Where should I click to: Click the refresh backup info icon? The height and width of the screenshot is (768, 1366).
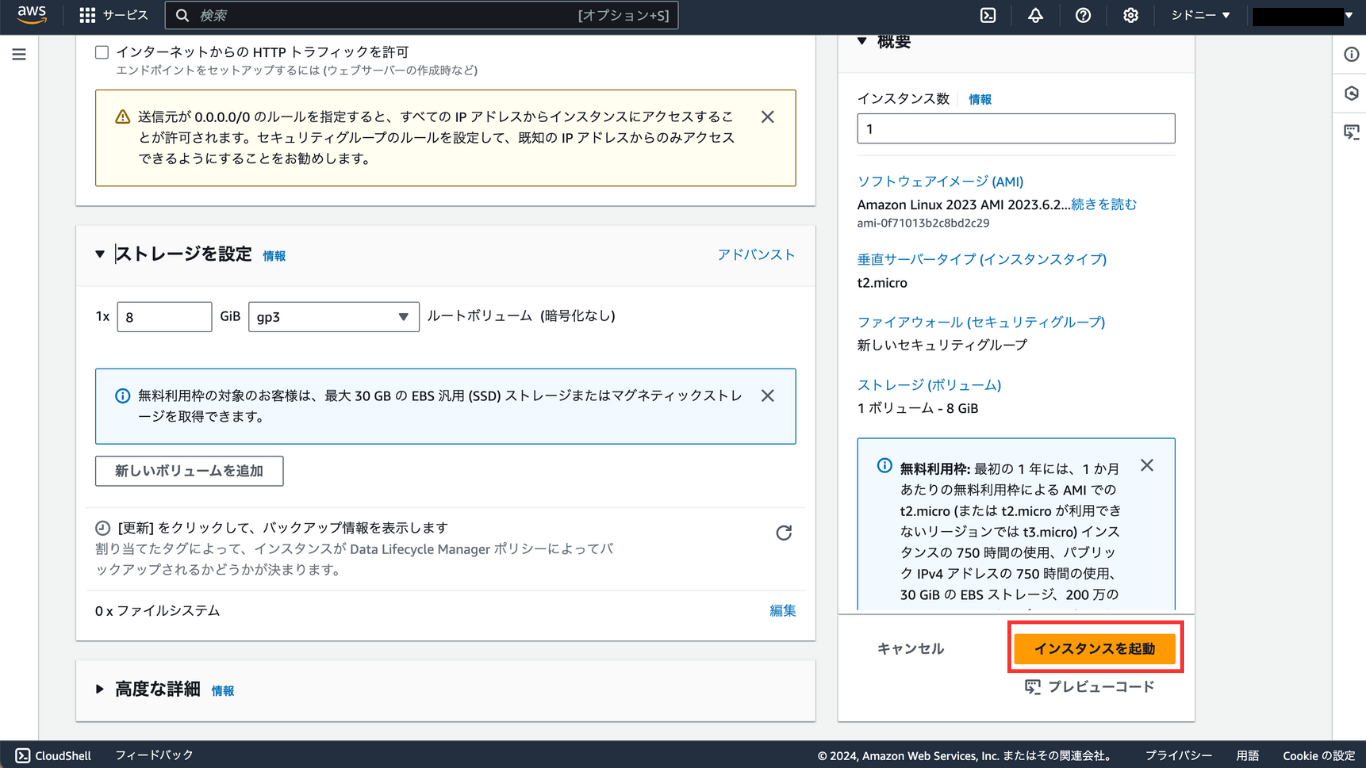click(784, 533)
